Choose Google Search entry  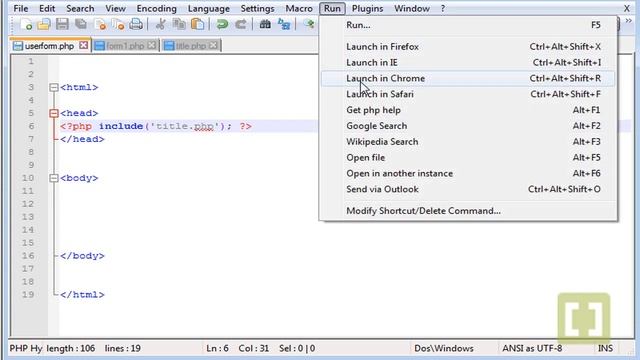468,126
